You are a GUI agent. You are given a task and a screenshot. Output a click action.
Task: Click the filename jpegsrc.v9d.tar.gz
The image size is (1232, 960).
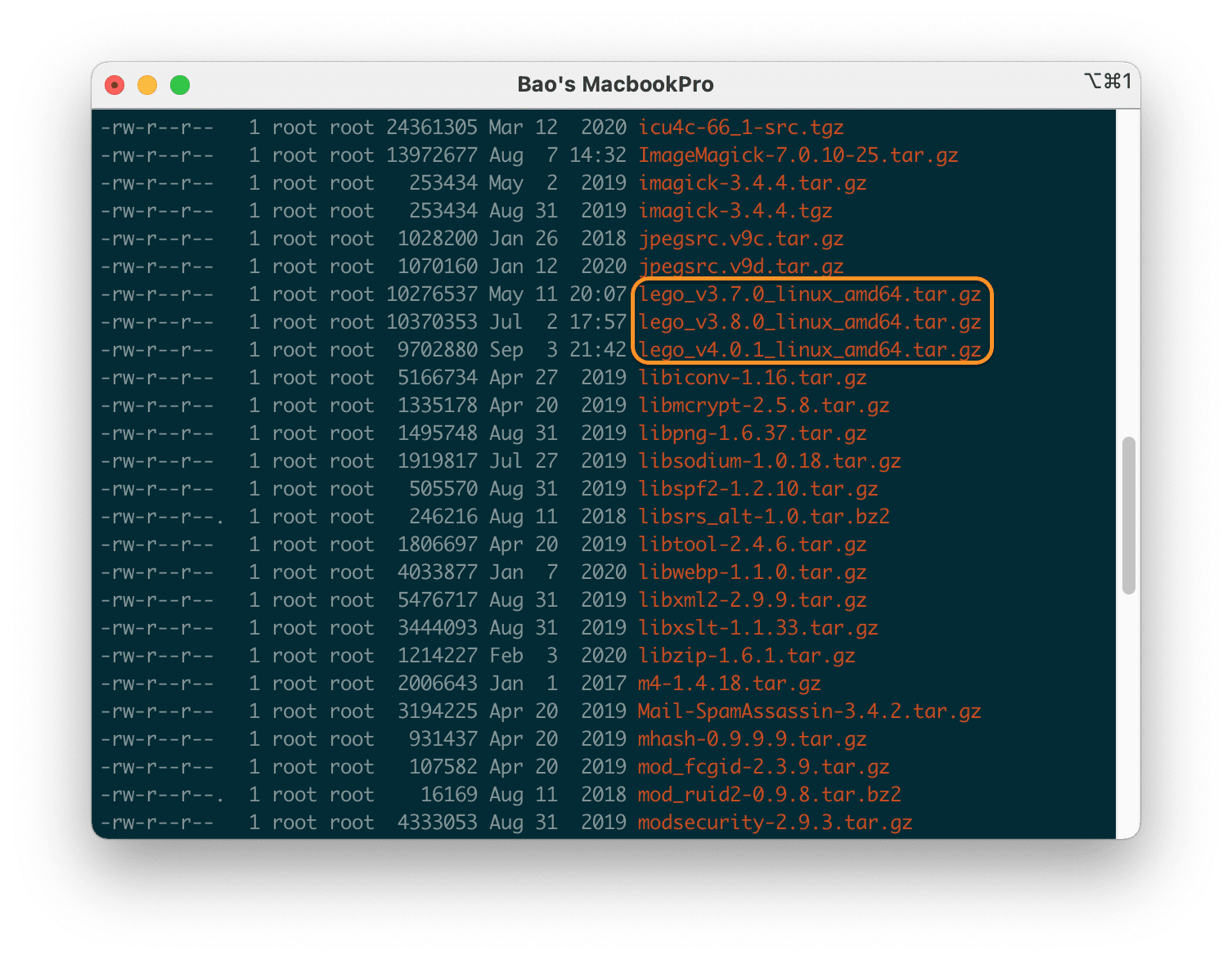pyautogui.click(x=740, y=267)
